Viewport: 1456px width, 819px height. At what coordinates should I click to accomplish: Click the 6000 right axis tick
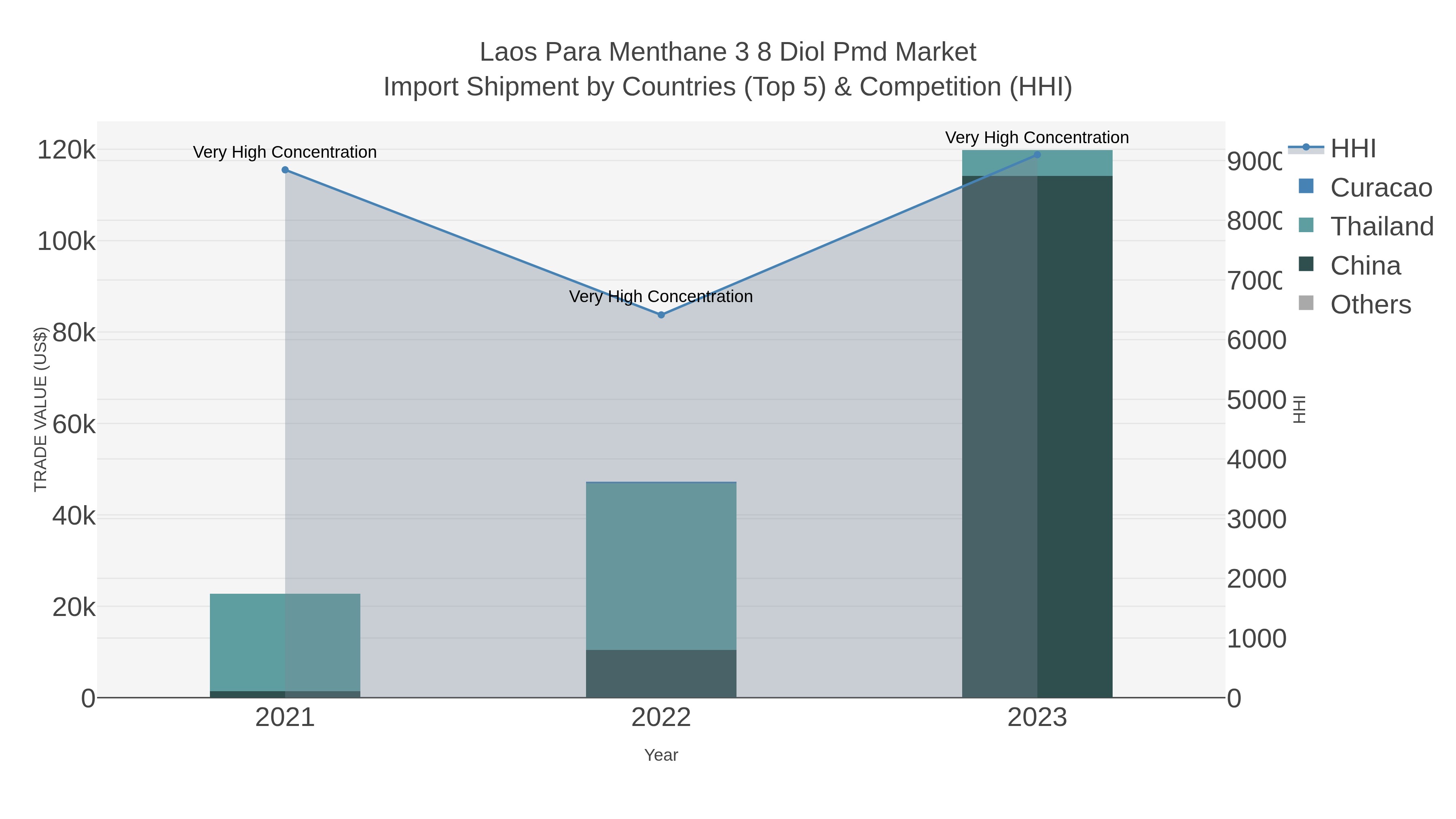(x=1257, y=340)
